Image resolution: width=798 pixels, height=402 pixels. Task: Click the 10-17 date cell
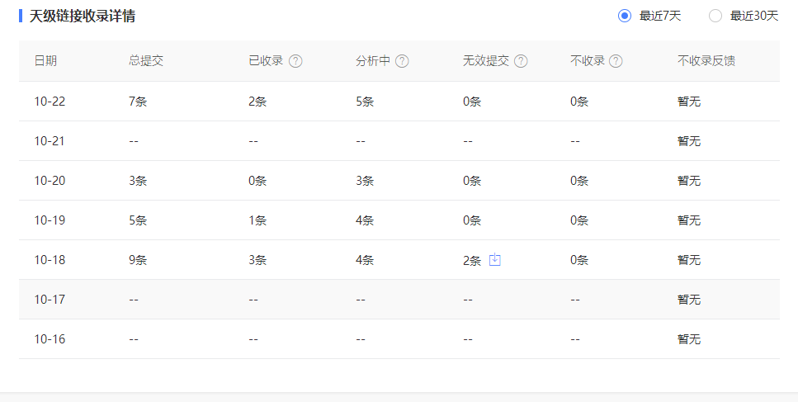pyautogui.click(x=49, y=299)
